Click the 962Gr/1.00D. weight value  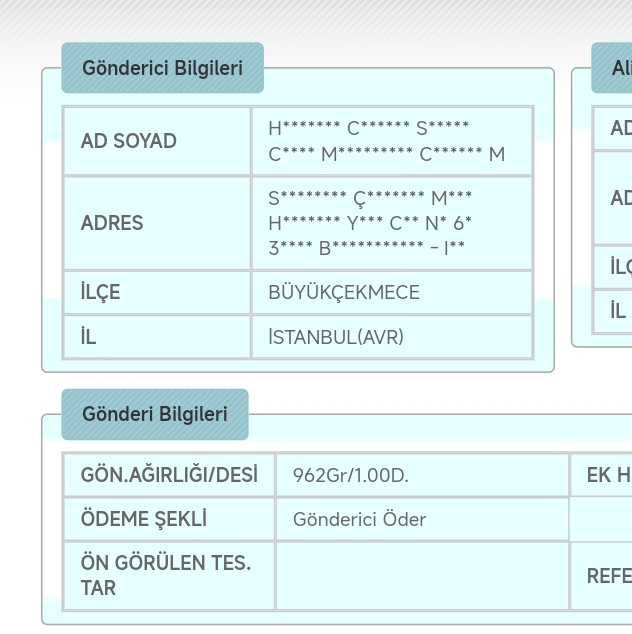[x=351, y=475]
